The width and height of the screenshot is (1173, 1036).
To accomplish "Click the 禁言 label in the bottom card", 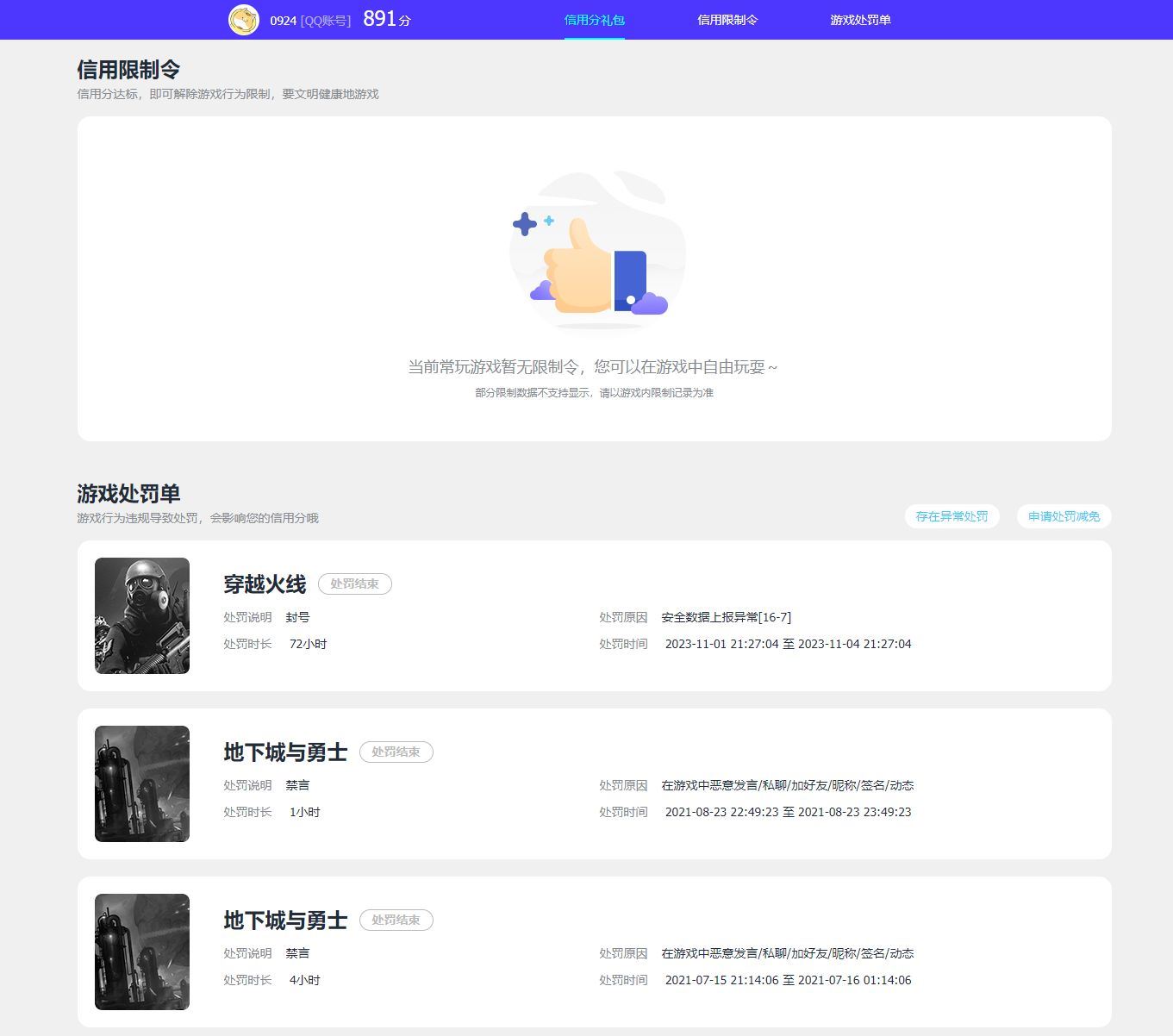I will pos(298,953).
